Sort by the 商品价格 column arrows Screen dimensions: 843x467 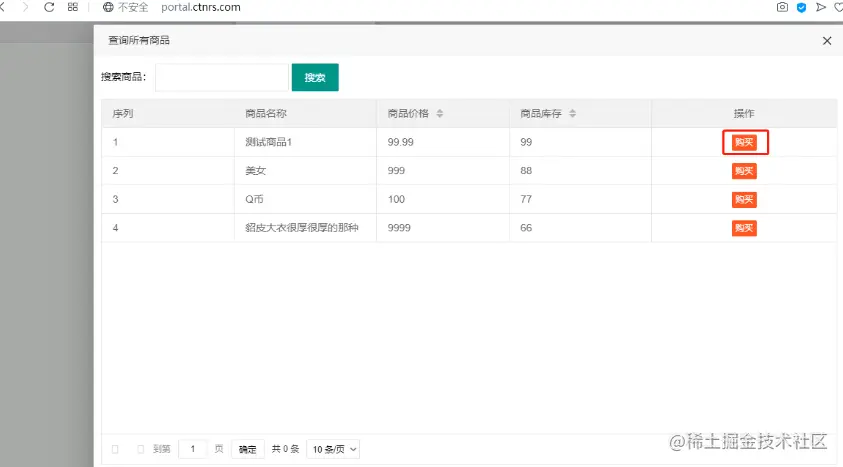tap(440, 113)
